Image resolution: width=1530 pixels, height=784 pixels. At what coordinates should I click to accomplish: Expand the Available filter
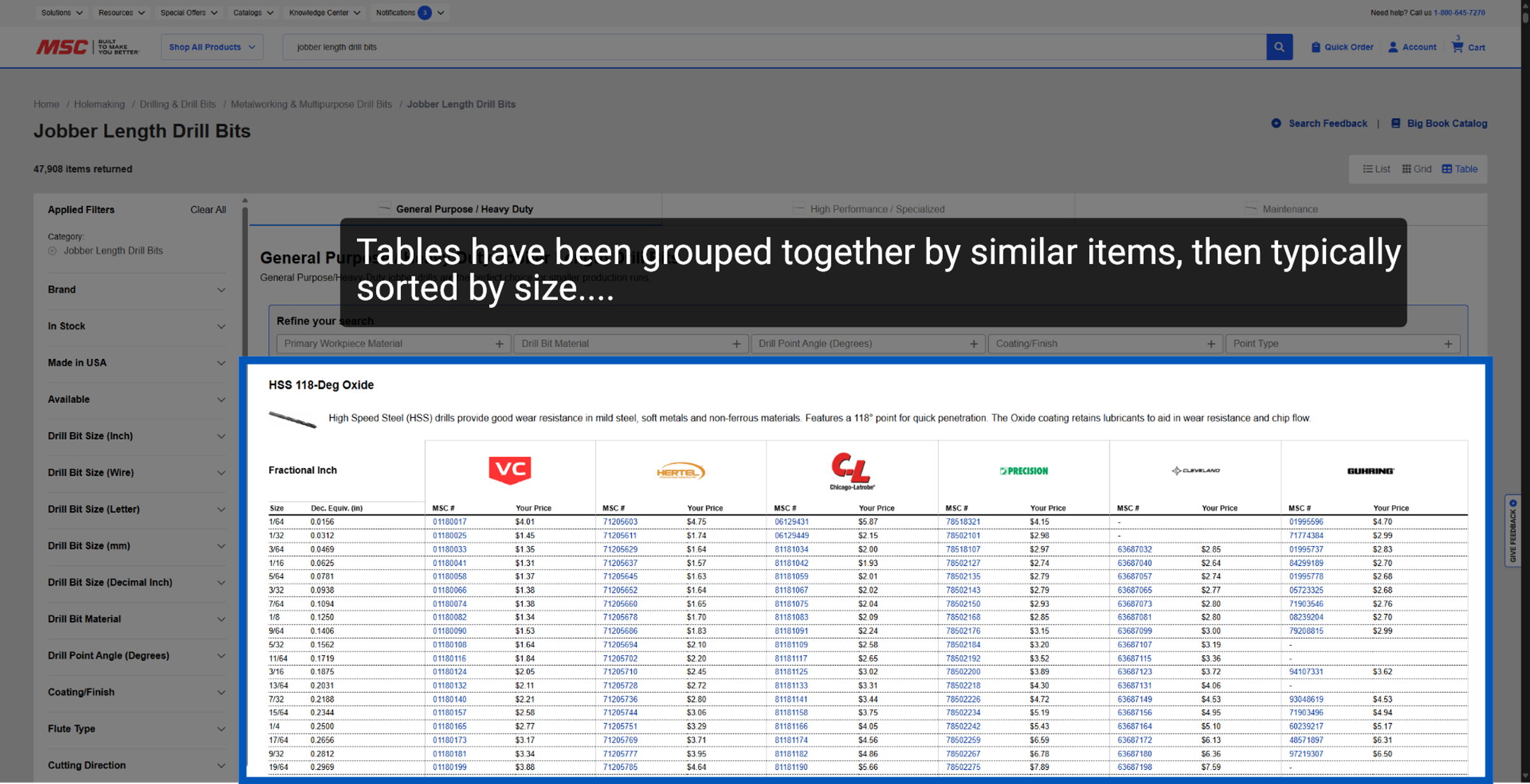coord(136,400)
